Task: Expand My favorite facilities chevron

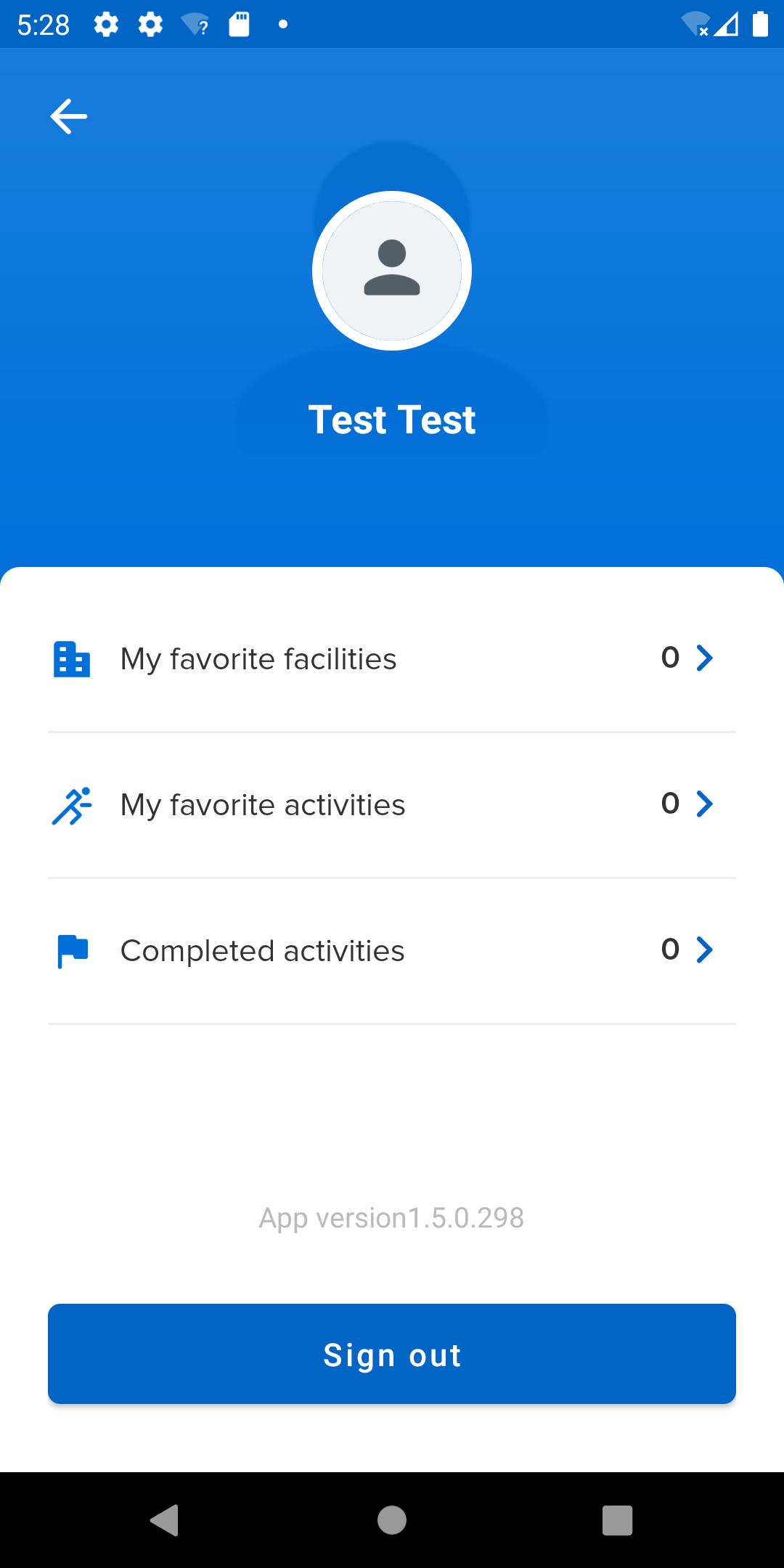Action: click(x=704, y=658)
